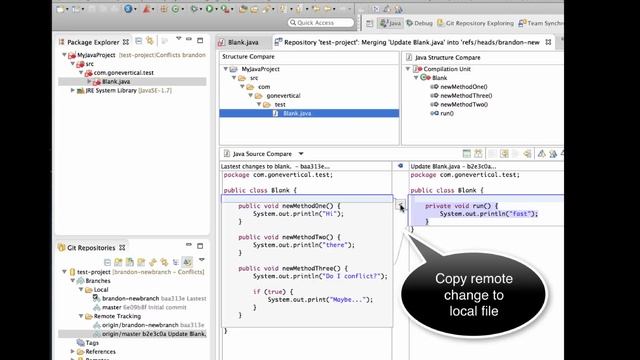
Task: Select highlighted Blank.java in Structure Compare
Action: point(309,113)
